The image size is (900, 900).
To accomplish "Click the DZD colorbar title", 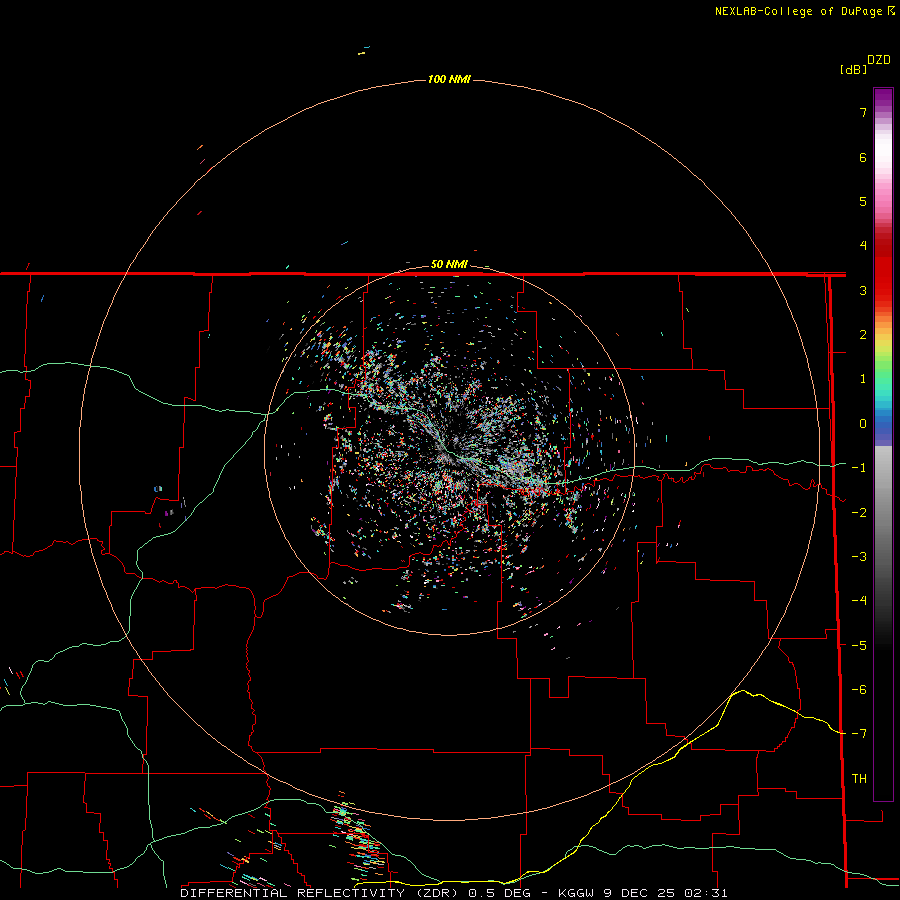I will 879,60.
